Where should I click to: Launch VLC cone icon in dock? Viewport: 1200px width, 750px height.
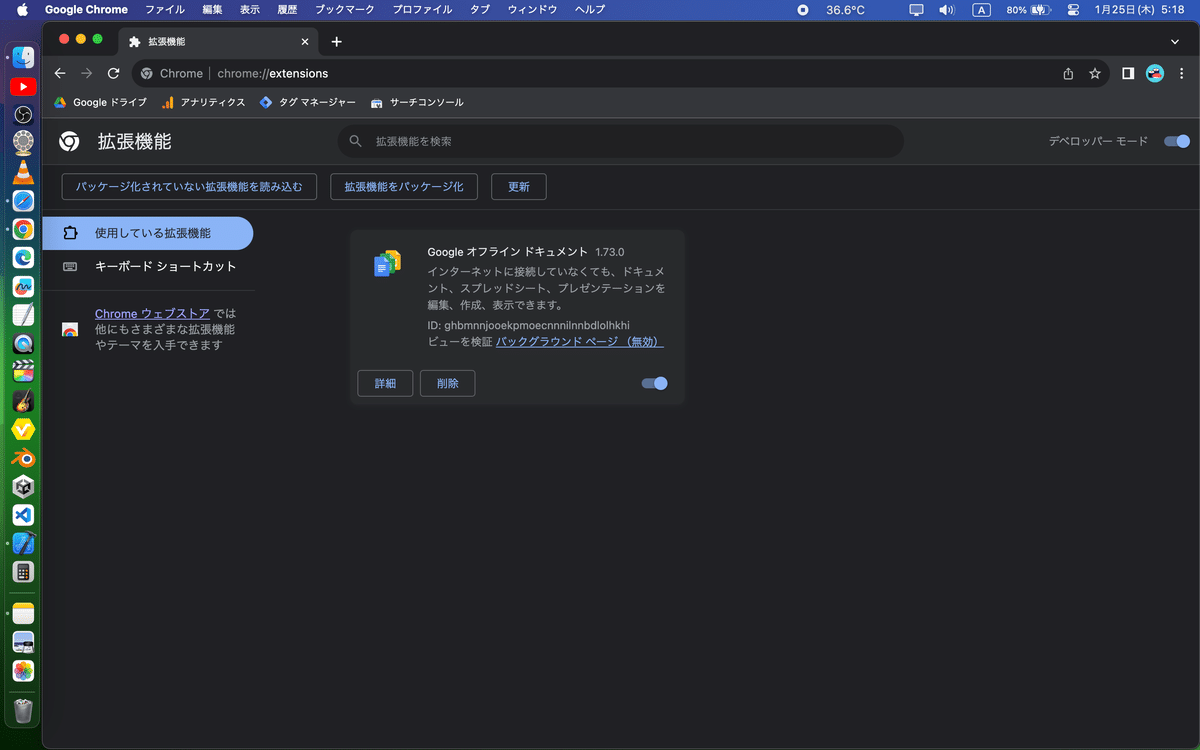click(24, 172)
